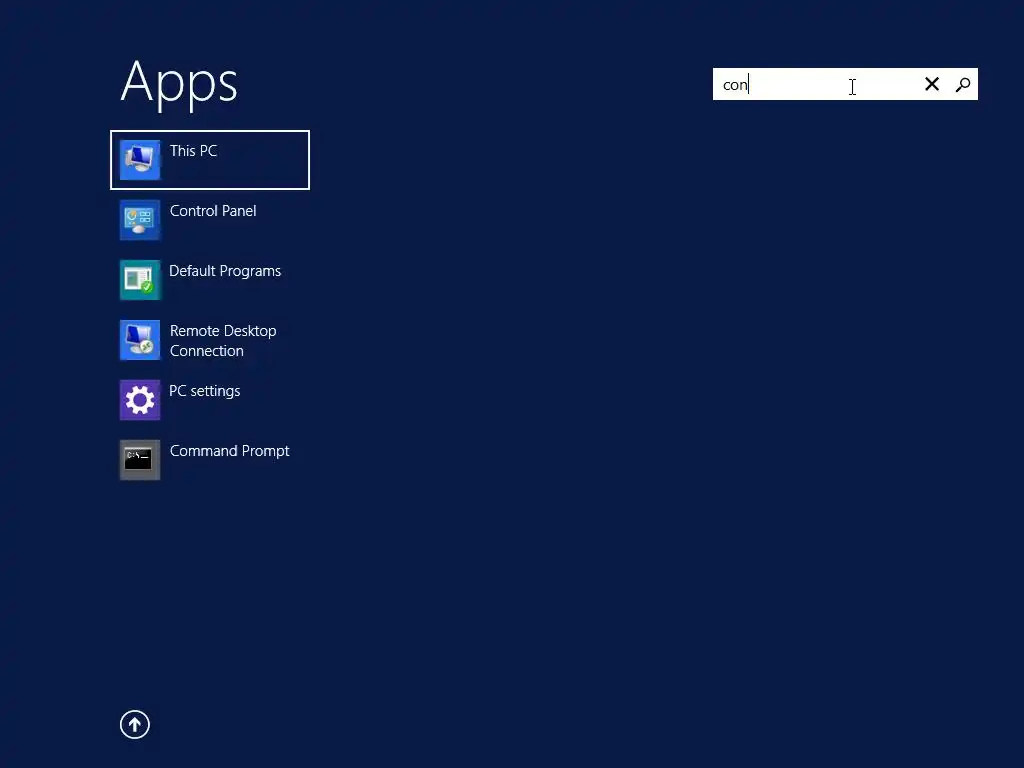Open PC settings gear icon

pyautogui.click(x=140, y=400)
